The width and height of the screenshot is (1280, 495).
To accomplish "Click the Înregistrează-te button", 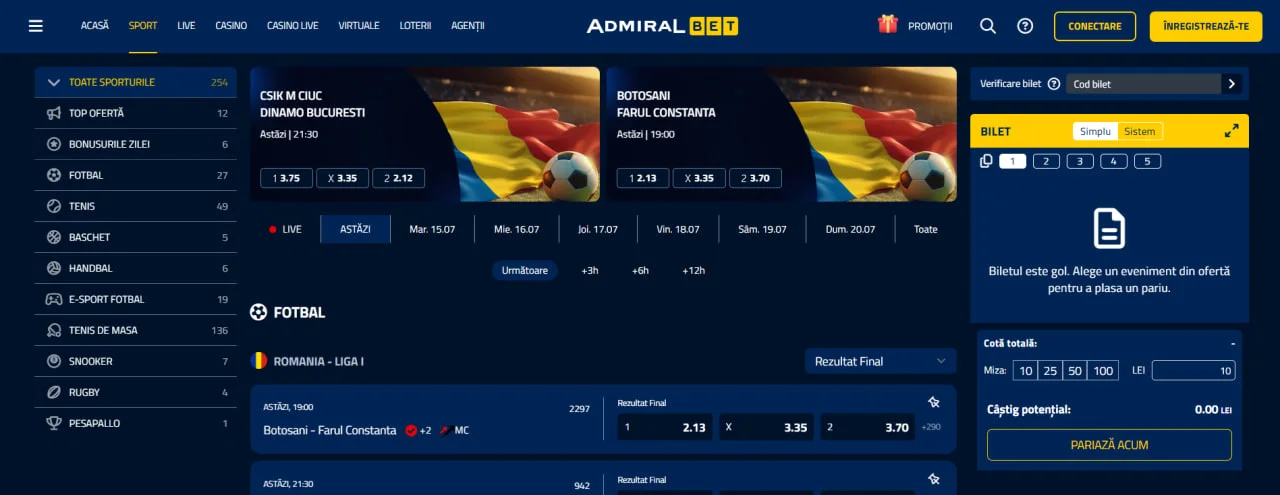I will click(x=1206, y=26).
